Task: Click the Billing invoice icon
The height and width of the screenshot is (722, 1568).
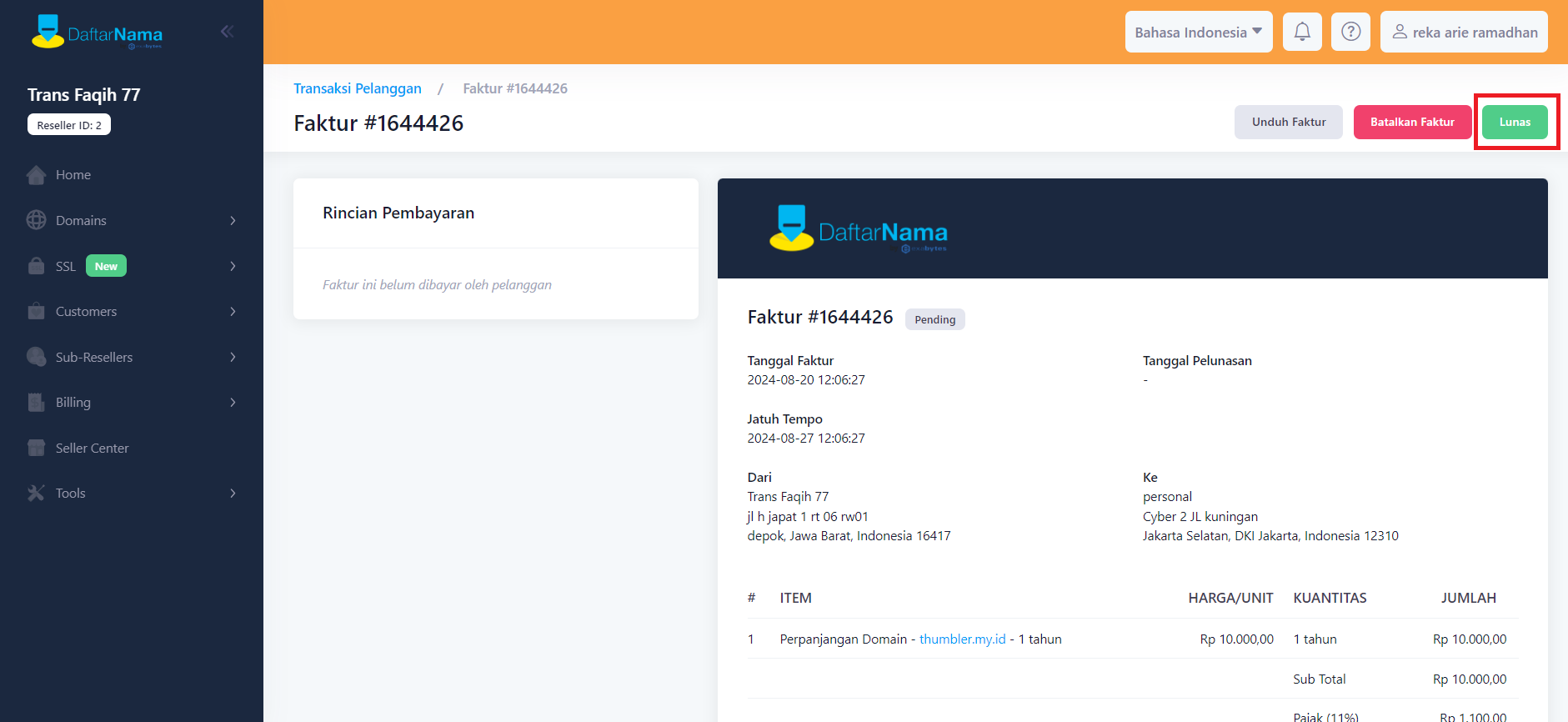Action: 36,402
